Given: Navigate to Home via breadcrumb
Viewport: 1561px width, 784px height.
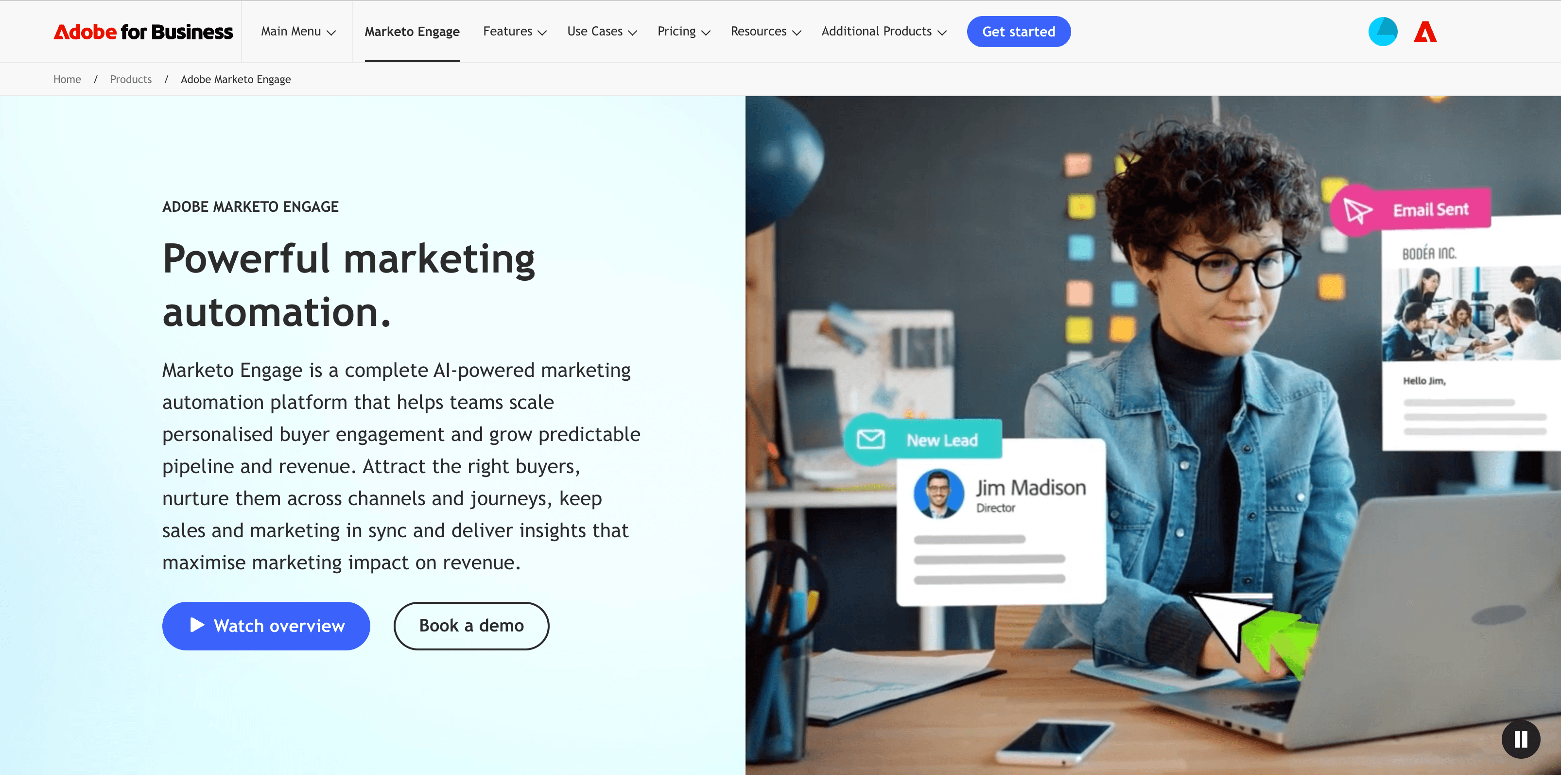Looking at the screenshot, I should tap(67, 79).
